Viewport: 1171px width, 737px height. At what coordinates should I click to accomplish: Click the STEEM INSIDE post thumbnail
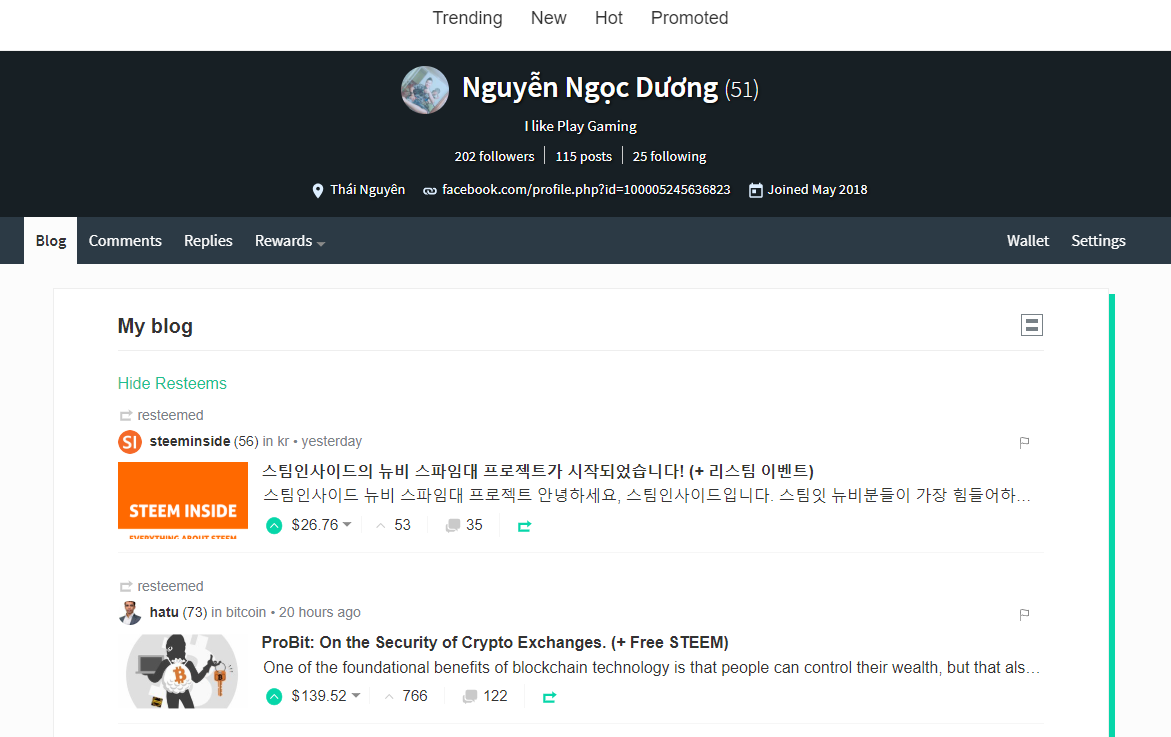click(182, 500)
